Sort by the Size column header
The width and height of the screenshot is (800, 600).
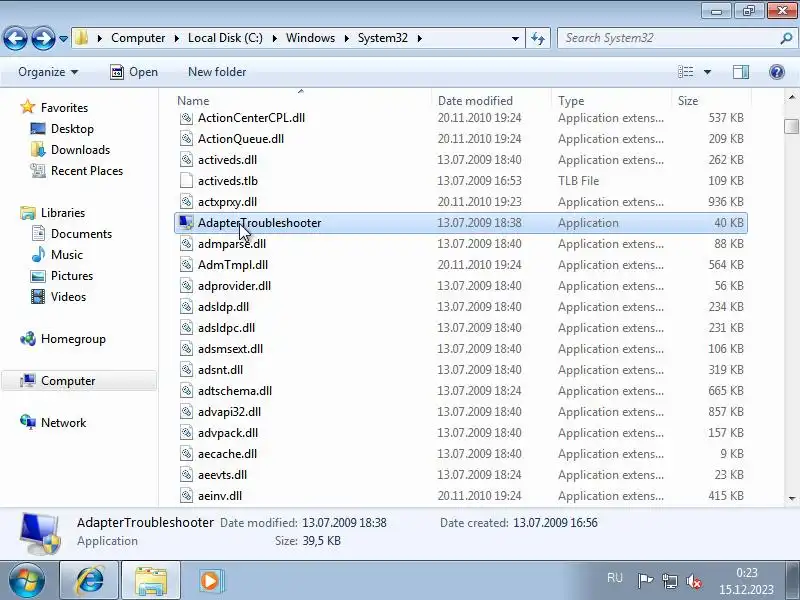711,101
